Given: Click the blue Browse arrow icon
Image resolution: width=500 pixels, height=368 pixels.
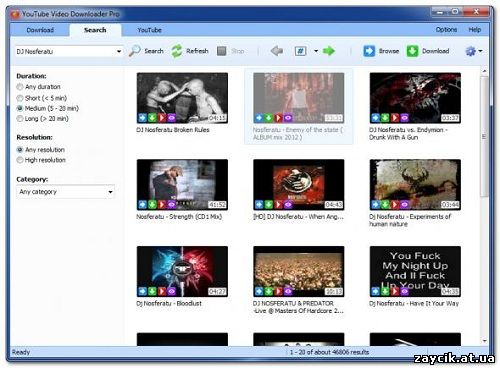Looking at the screenshot, I should [369, 51].
